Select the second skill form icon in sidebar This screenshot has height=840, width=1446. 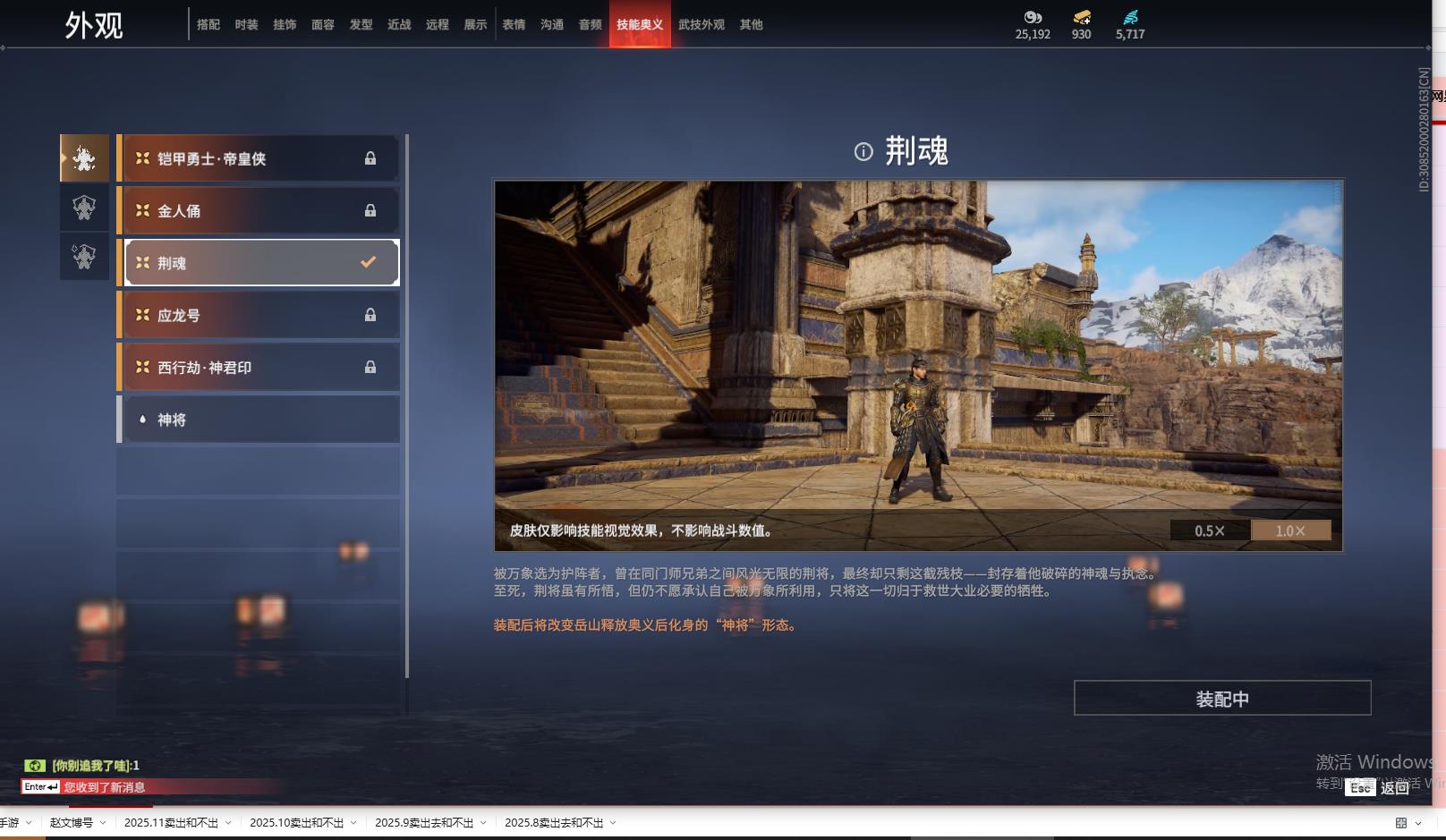click(84, 208)
